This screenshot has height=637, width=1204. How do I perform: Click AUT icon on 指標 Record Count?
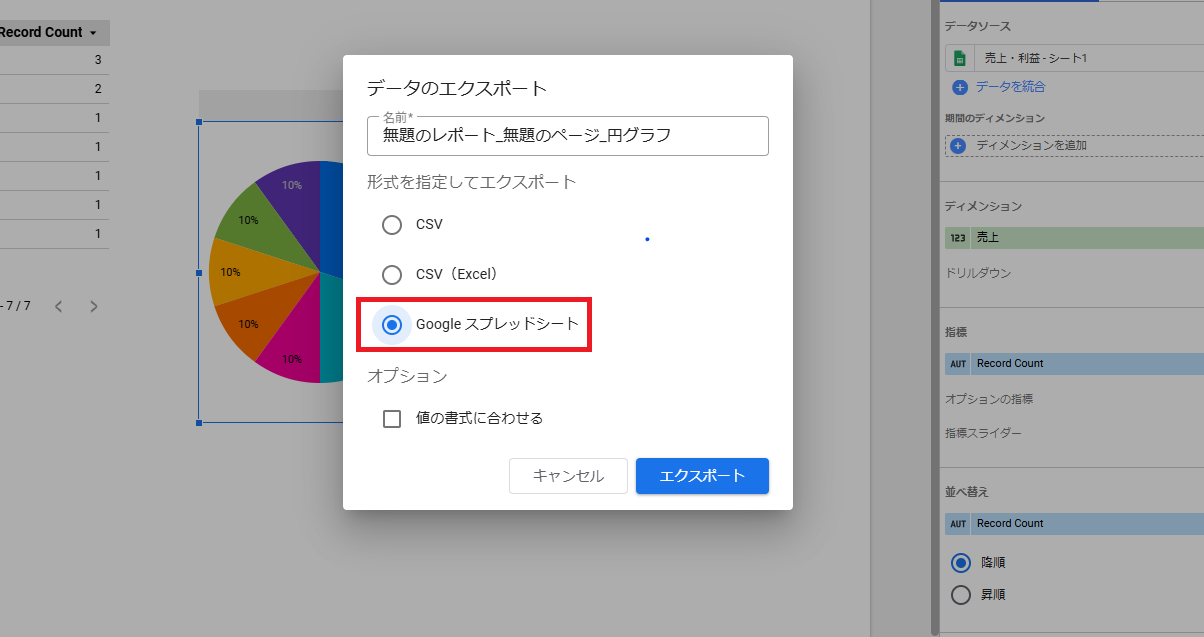click(958, 364)
